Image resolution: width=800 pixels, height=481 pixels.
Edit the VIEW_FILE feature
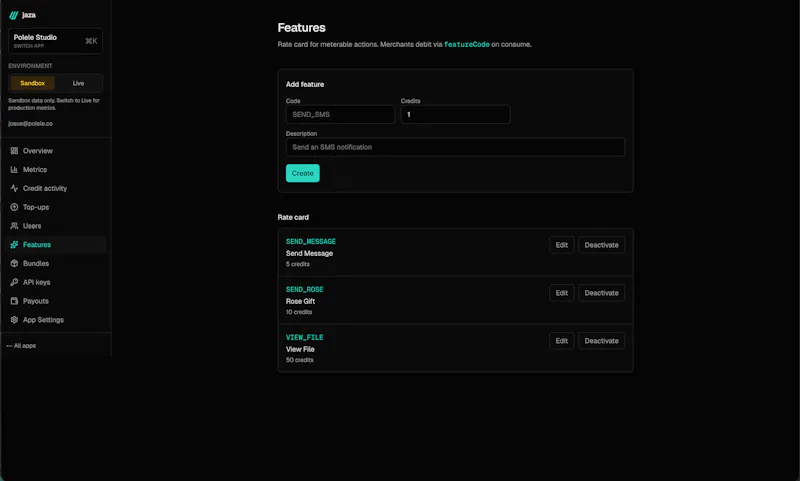click(x=562, y=341)
